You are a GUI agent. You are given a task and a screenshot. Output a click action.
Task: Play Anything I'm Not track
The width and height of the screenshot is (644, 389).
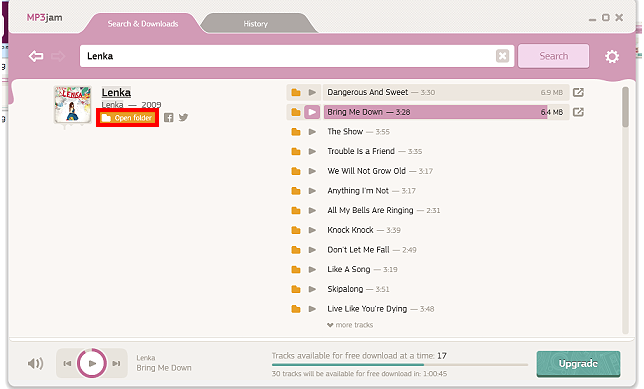pyautogui.click(x=312, y=191)
